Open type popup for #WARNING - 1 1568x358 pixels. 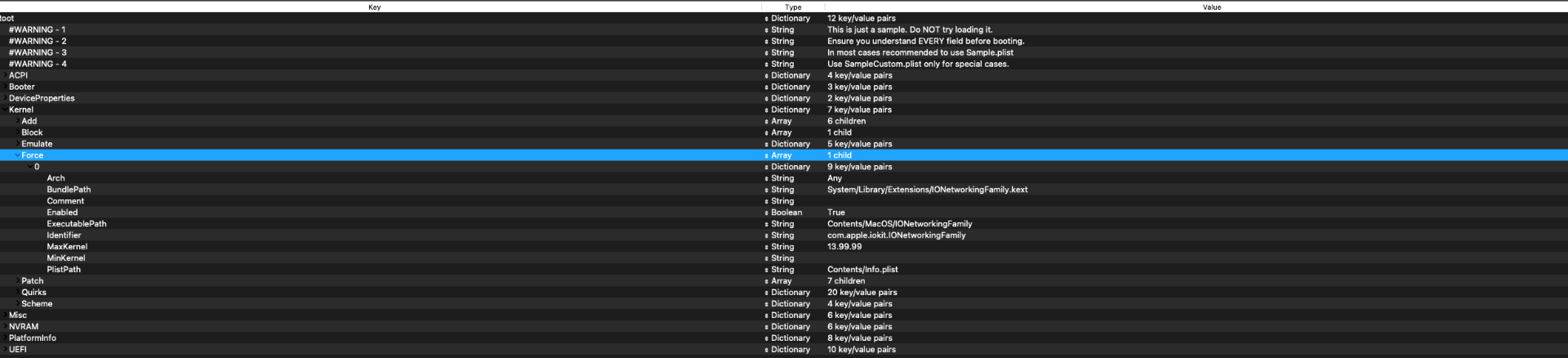pos(767,29)
